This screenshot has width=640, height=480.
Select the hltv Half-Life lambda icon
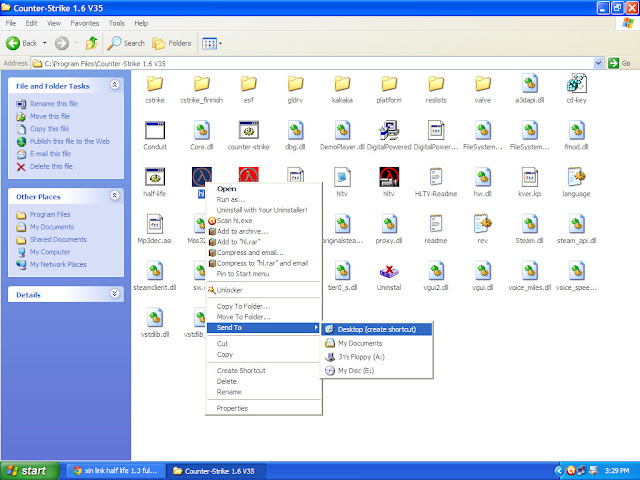389,177
